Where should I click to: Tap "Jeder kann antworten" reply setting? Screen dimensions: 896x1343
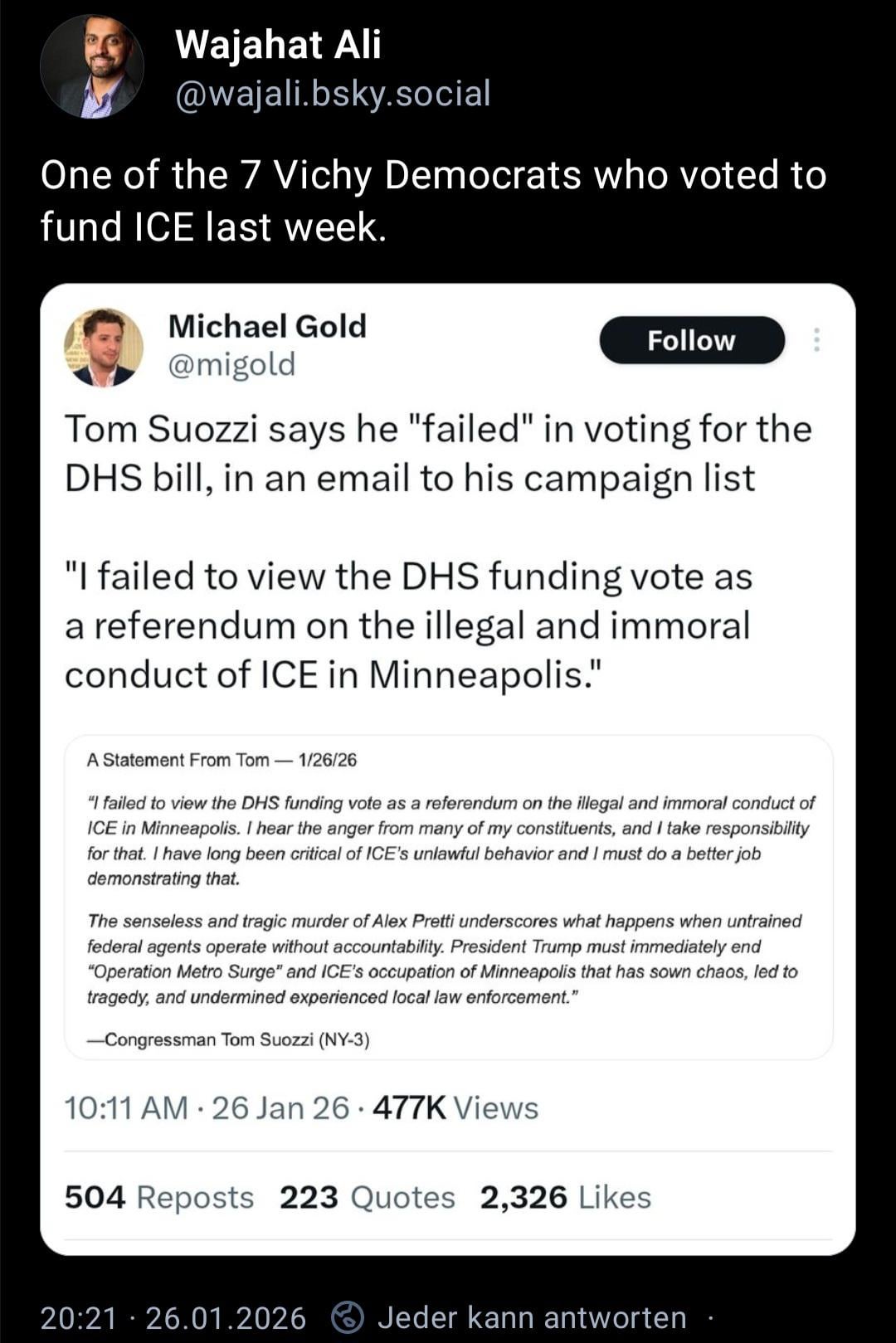pos(532,1317)
